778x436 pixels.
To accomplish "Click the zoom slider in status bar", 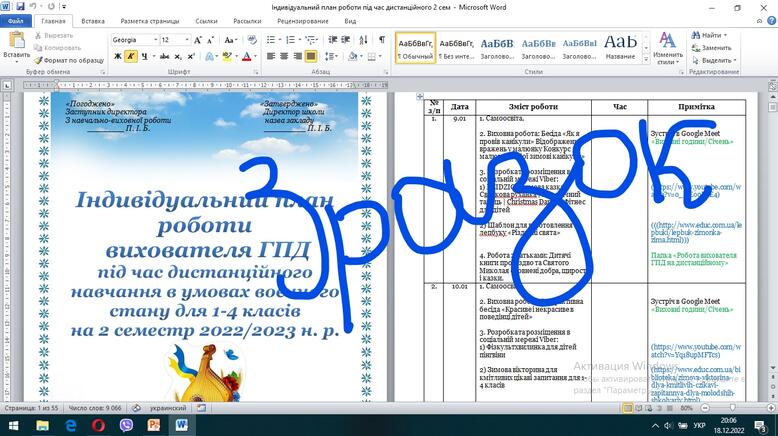I will tap(732, 408).
